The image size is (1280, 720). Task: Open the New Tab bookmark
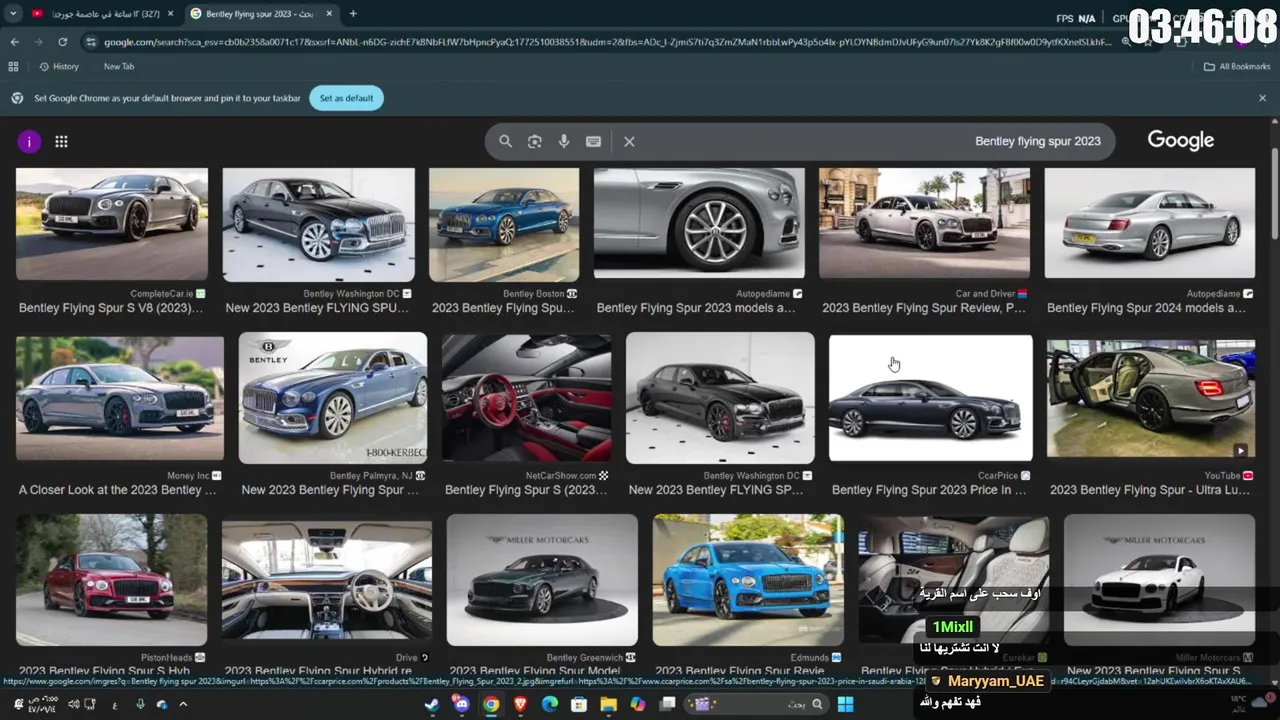click(x=119, y=66)
